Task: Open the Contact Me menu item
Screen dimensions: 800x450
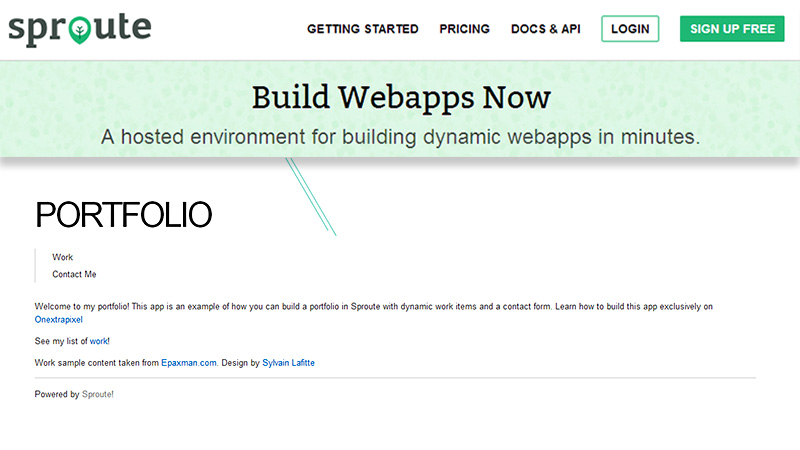Action: [x=74, y=274]
